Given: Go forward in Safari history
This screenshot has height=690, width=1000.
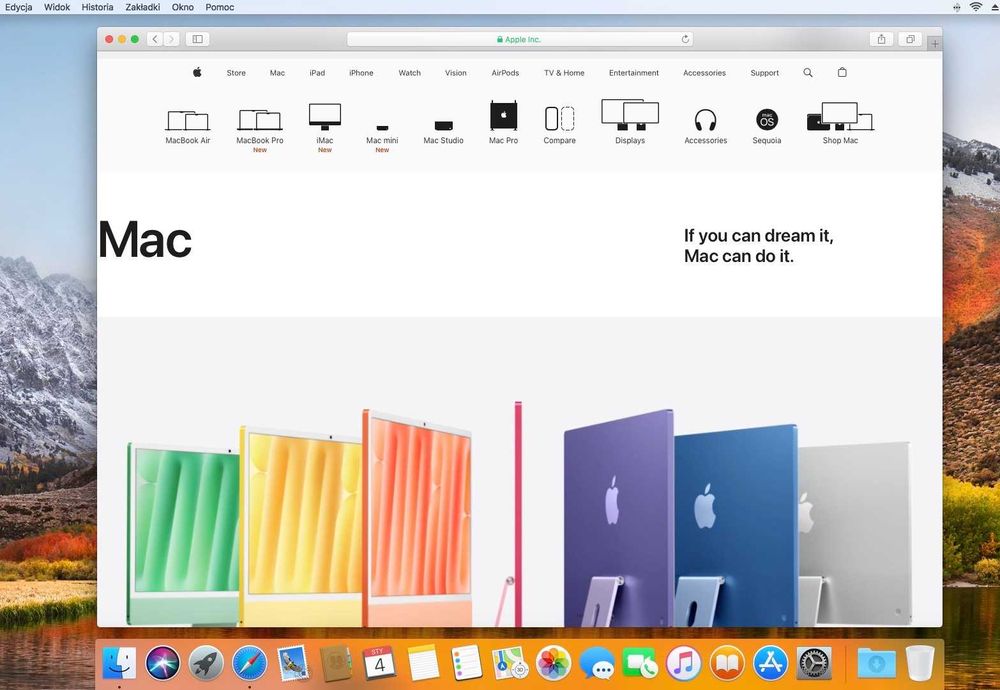Looking at the screenshot, I should [x=172, y=39].
